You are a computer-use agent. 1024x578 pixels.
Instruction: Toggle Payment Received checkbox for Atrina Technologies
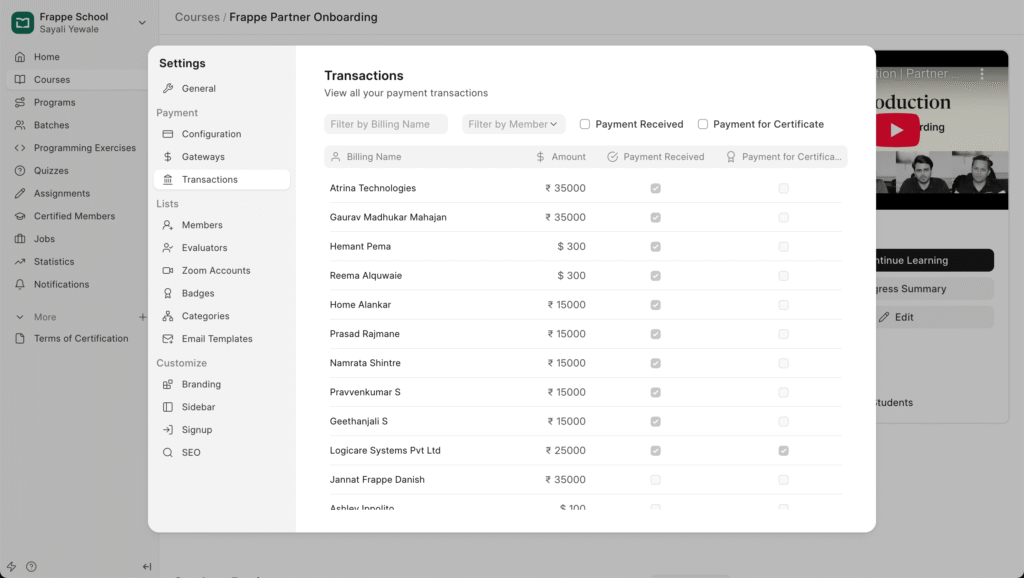655,188
